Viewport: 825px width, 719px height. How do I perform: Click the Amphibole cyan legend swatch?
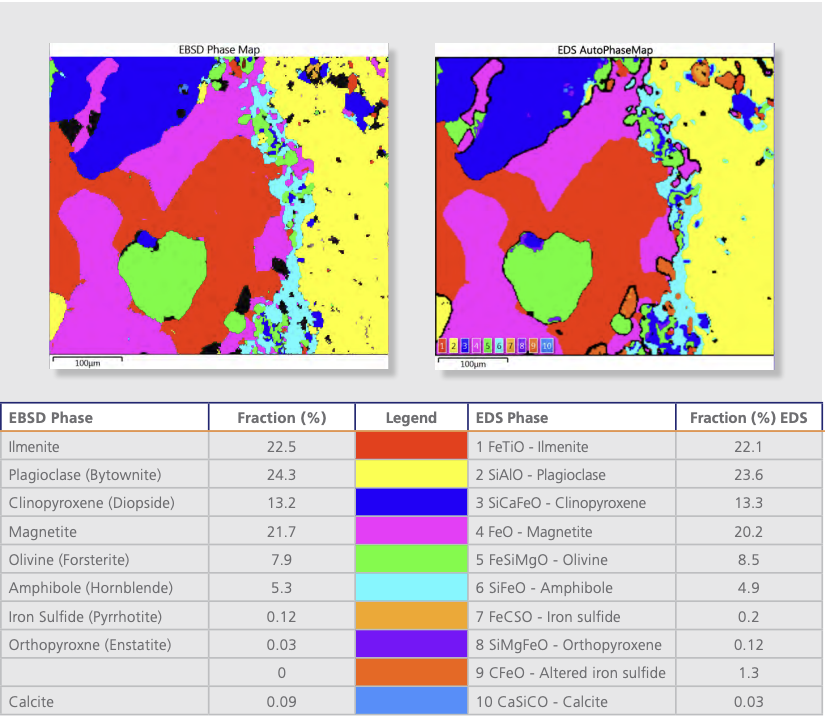(411, 587)
